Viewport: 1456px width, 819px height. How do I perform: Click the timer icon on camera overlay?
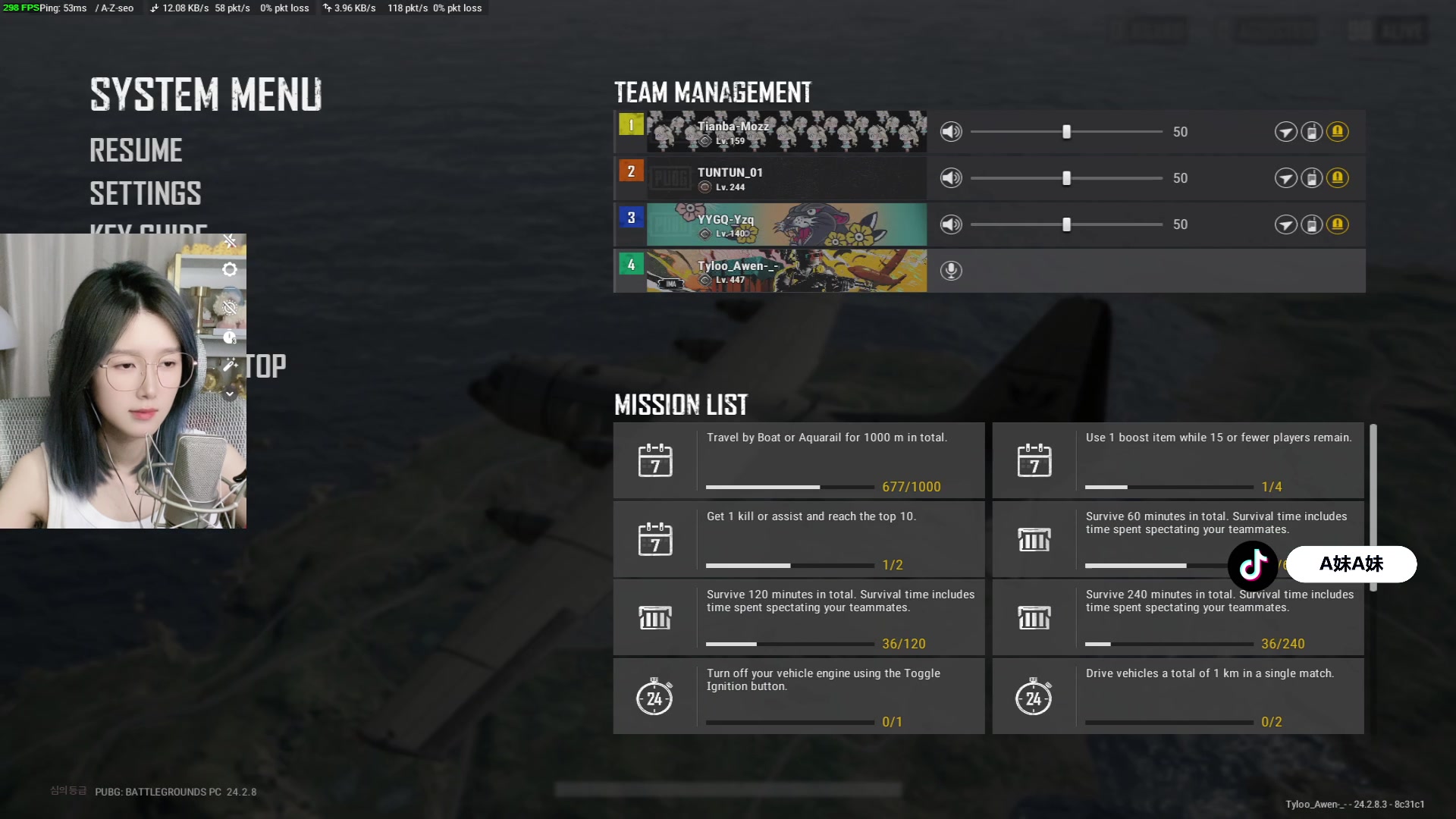tap(230, 337)
